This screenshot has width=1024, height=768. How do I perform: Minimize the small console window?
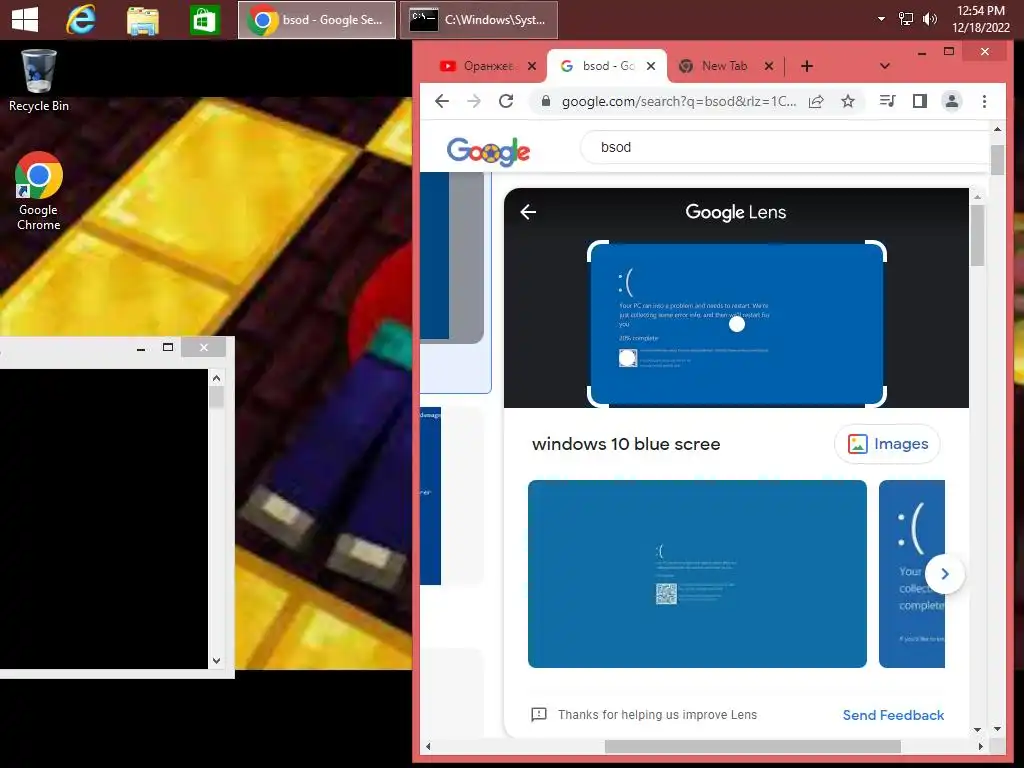[x=140, y=347]
